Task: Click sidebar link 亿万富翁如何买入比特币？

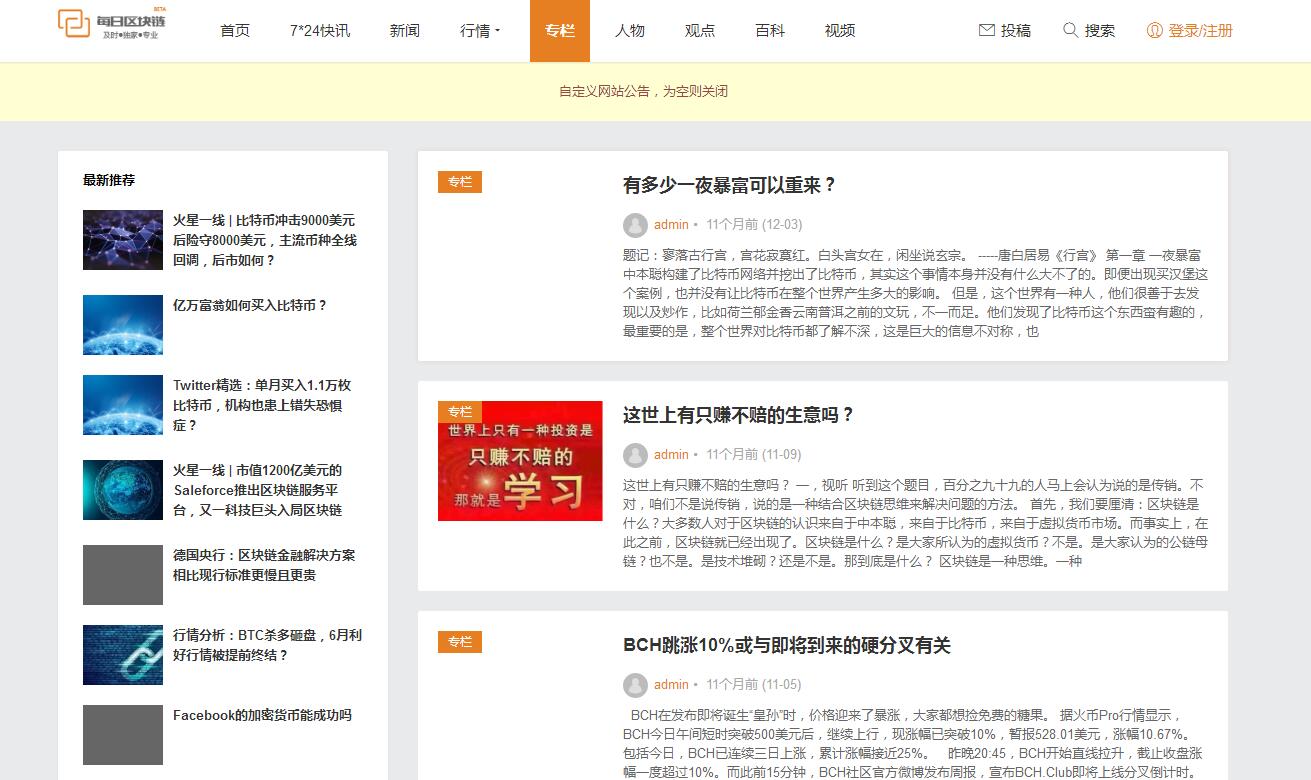Action: (250, 305)
